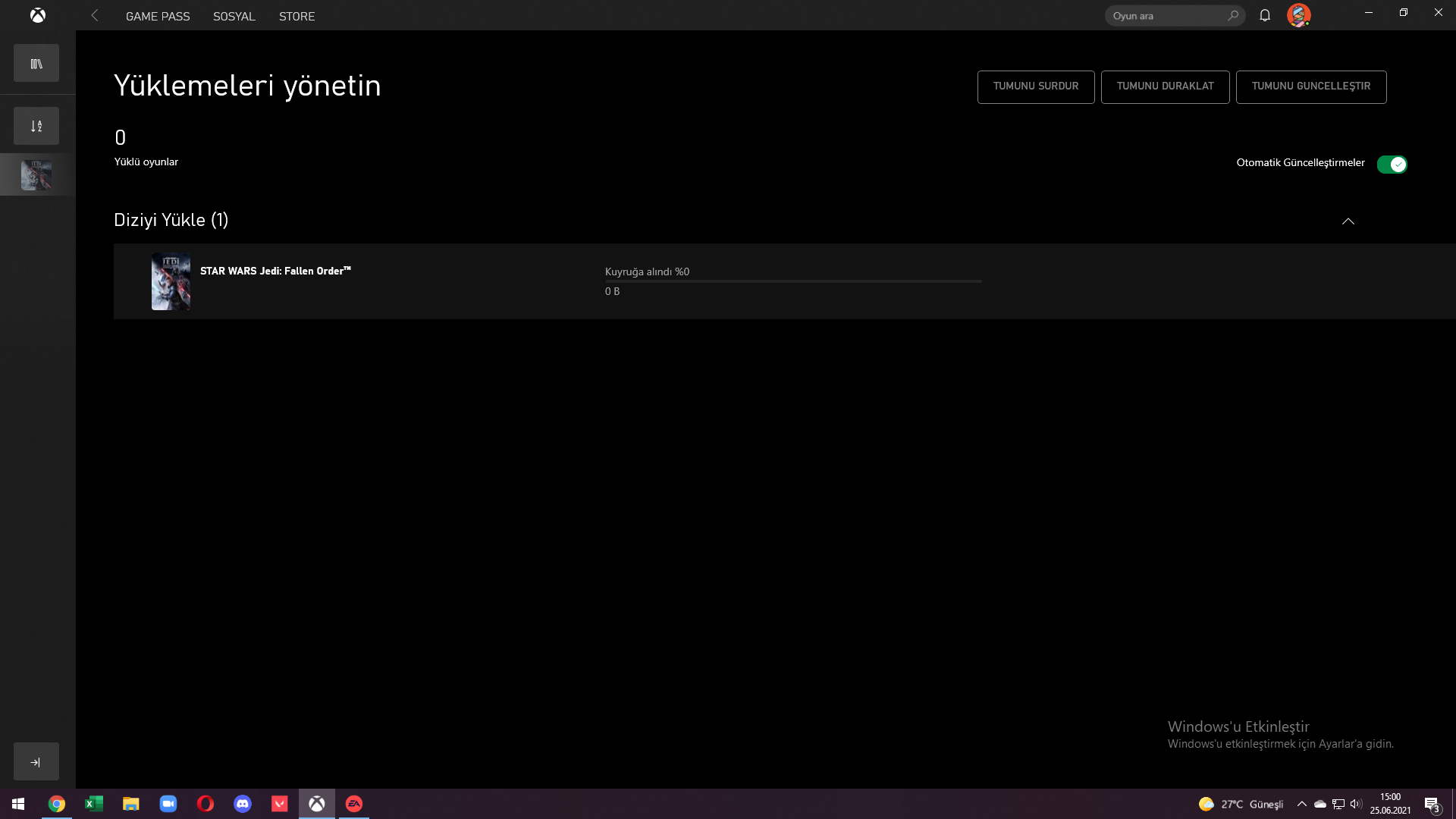Screen dimensions: 1456x819
Task: Show hidden system tray icons
Action: (1301, 804)
